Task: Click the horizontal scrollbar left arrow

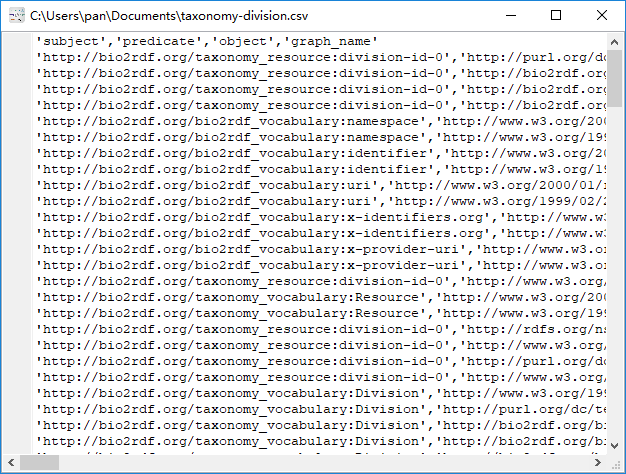Action: tap(10, 464)
